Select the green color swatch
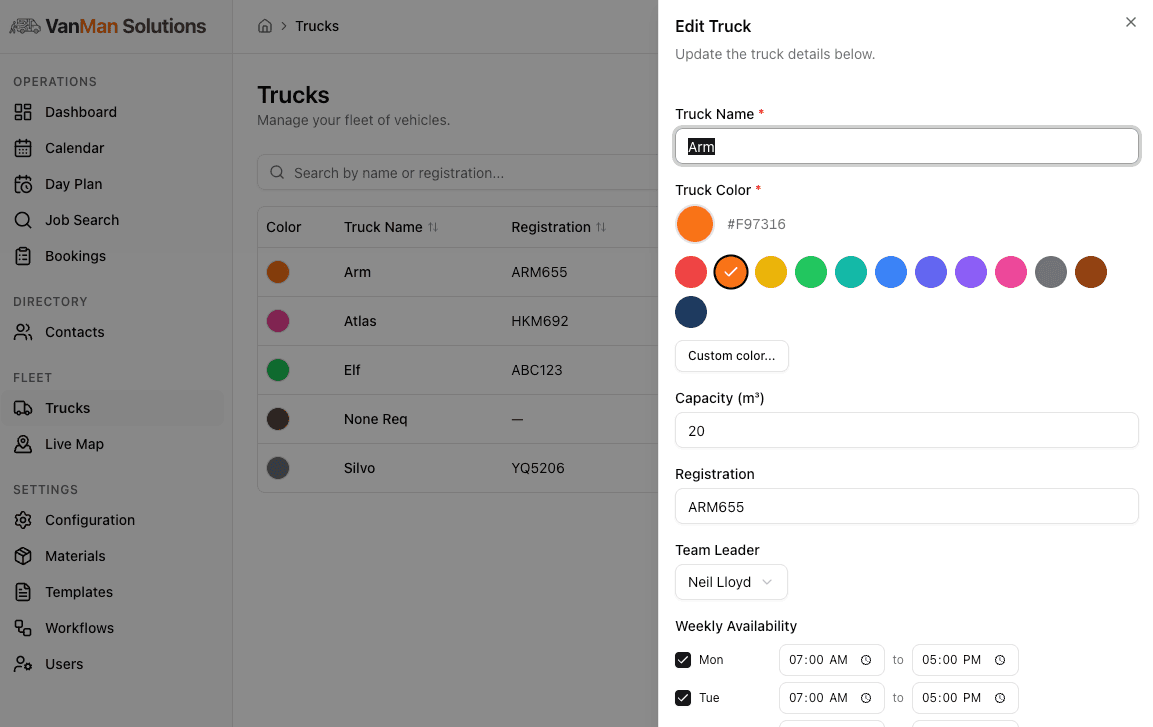Image resolution: width=1153 pixels, height=727 pixels. tap(811, 272)
